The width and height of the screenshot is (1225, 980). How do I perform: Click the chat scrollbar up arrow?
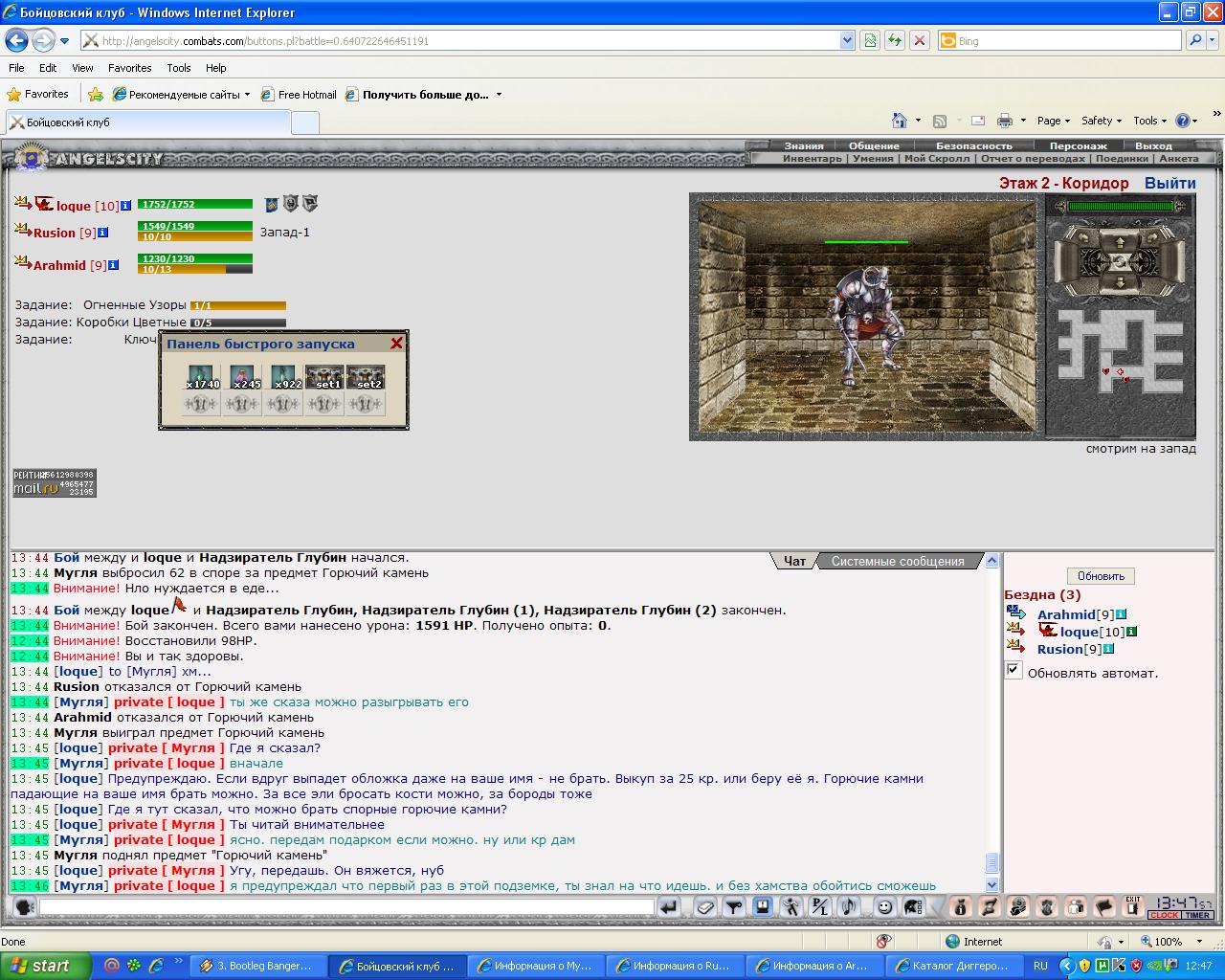tap(992, 561)
